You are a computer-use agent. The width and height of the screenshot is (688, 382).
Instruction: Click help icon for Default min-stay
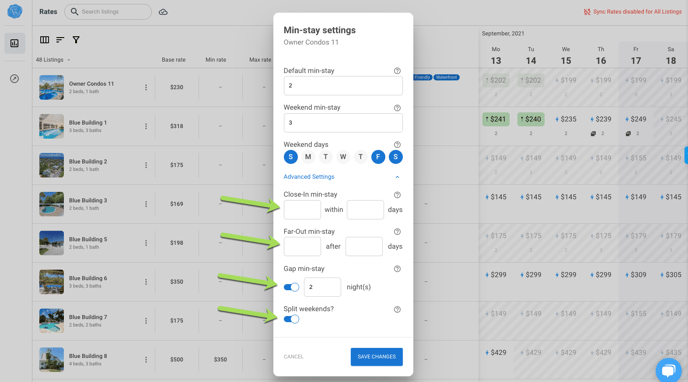click(397, 71)
